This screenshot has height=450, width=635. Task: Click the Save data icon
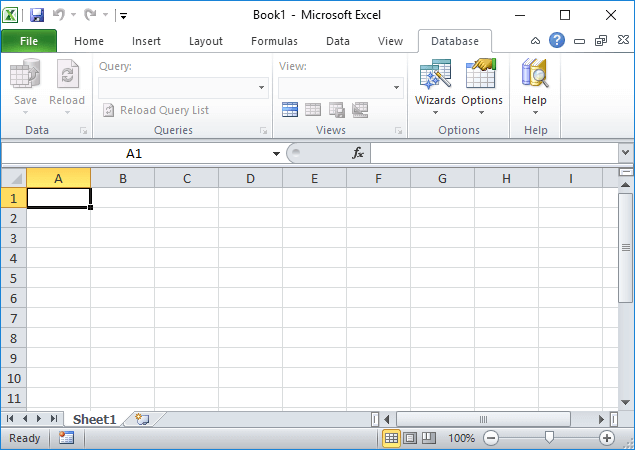click(25, 73)
